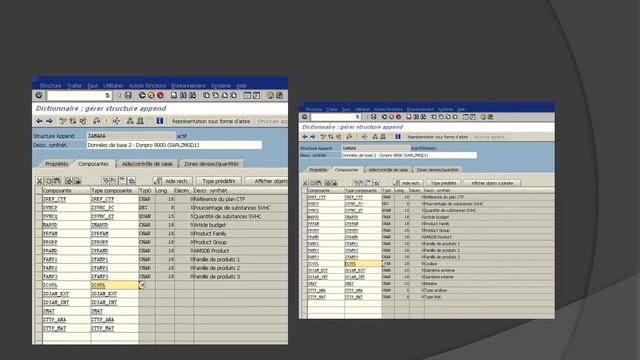
Task: Select the IREF_CTF row marker in left window
Action: coord(39,199)
